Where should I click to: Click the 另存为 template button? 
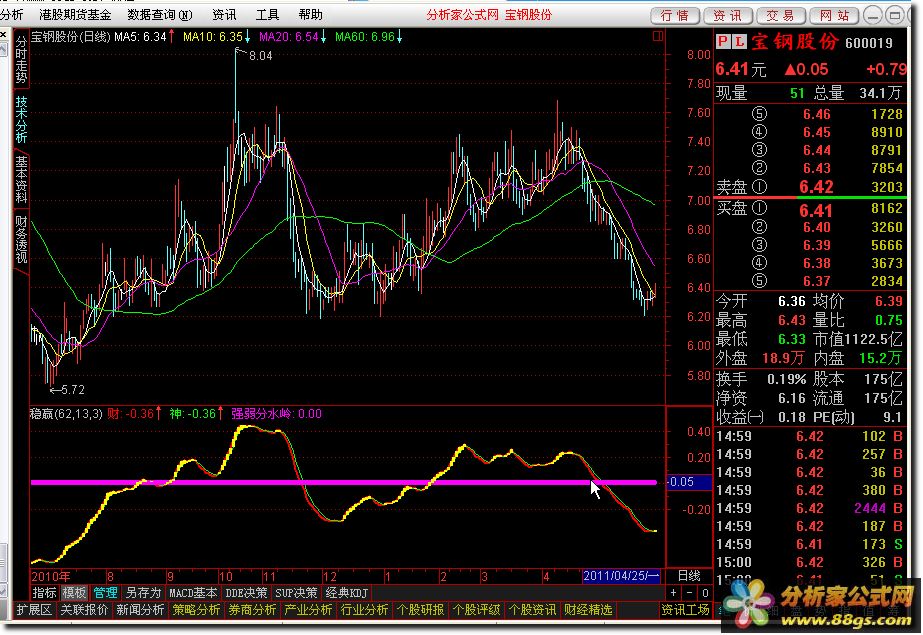(x=143, y=593)
